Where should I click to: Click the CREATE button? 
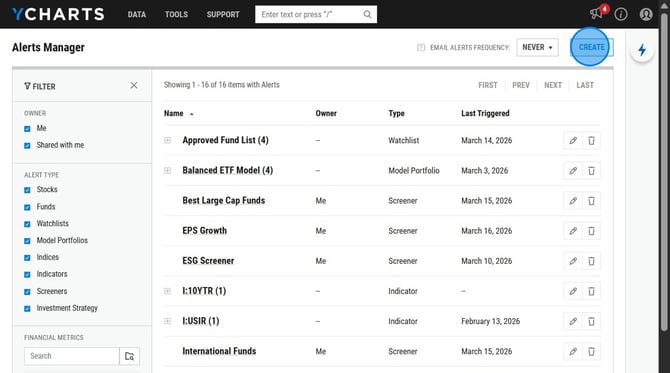(592, 47)
